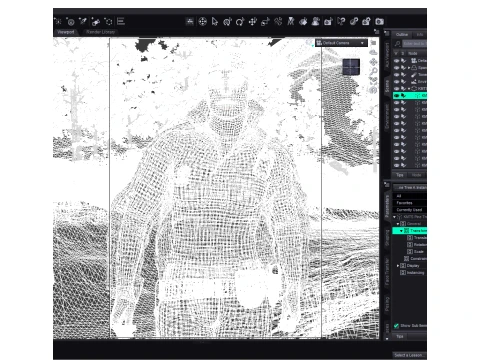Click the Currently Used filter
Image resolution: width=480 pixels, height=360 pixels.
[410, 210]
